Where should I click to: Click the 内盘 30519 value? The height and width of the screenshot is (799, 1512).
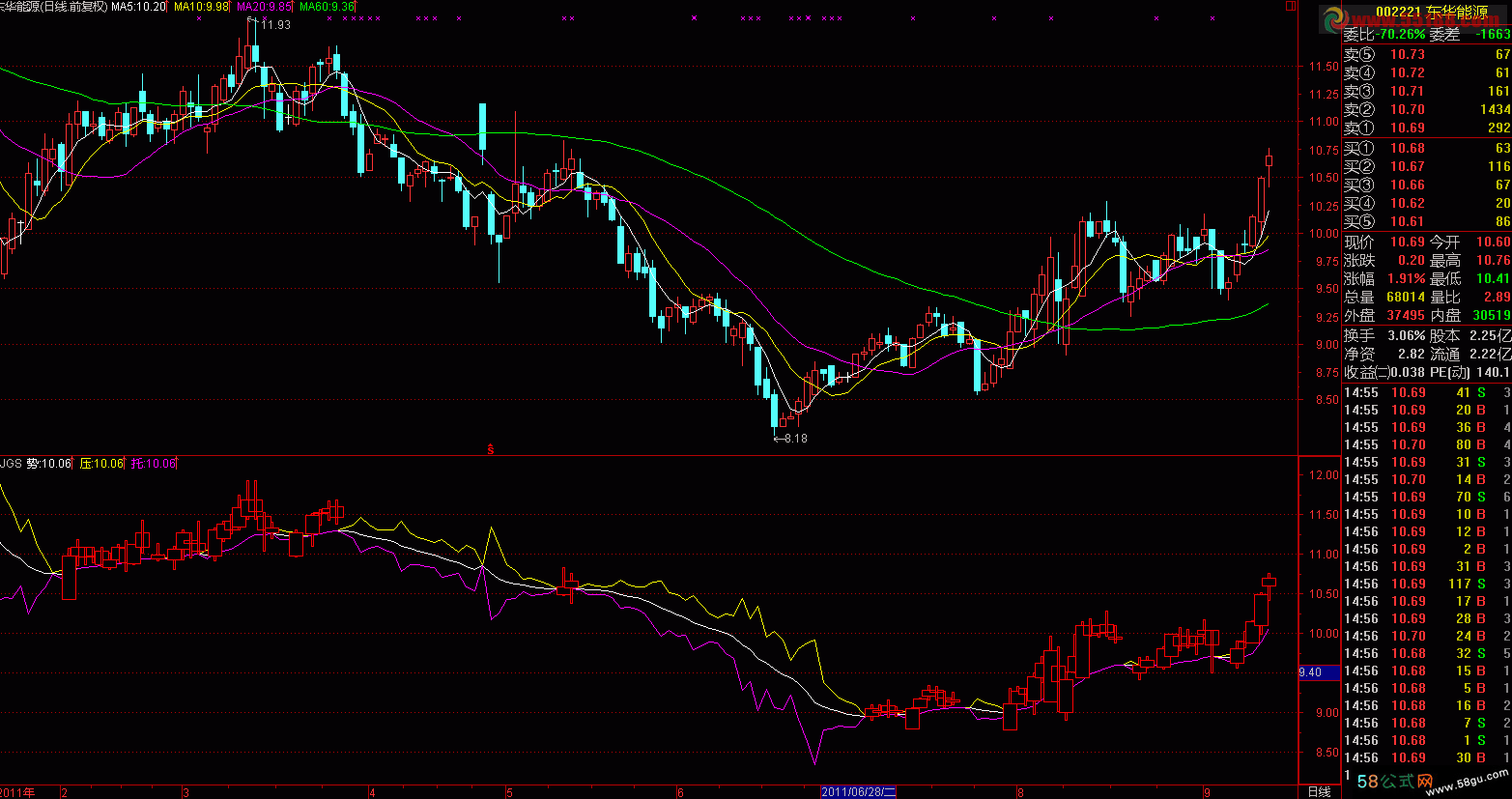[x=1492, y=316]
